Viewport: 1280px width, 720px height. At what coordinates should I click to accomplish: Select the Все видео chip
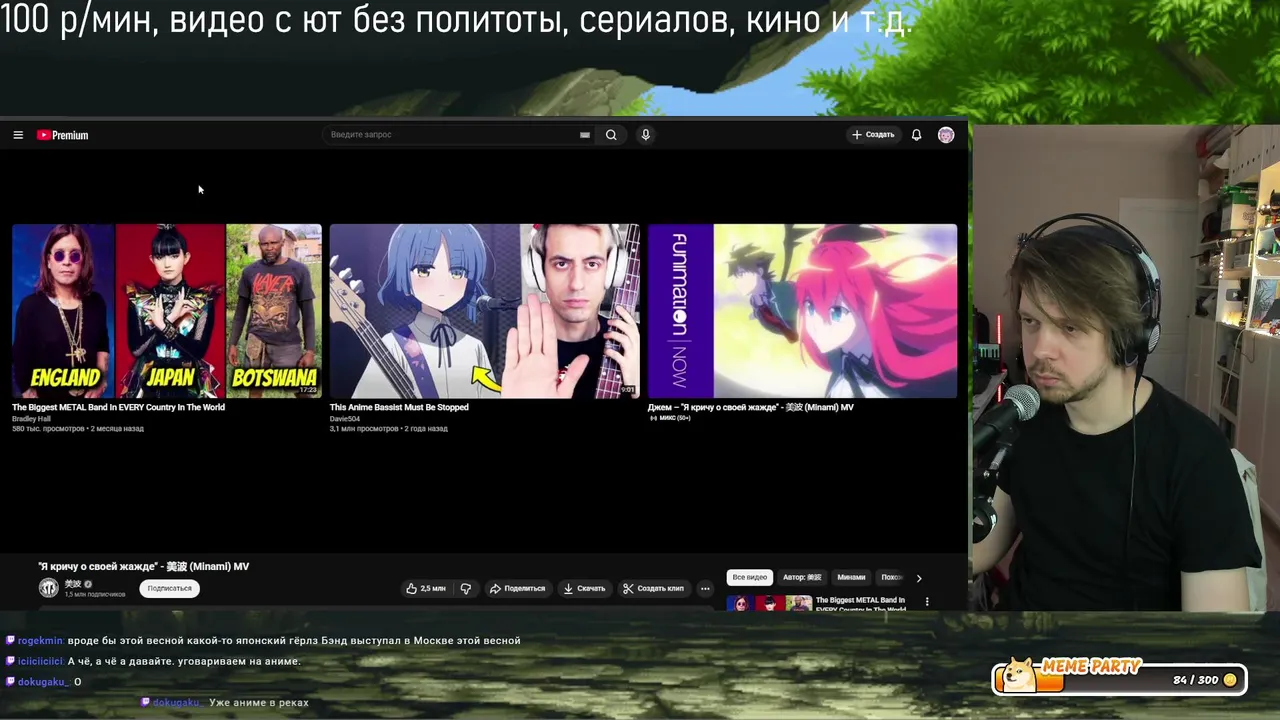[749, 577]
